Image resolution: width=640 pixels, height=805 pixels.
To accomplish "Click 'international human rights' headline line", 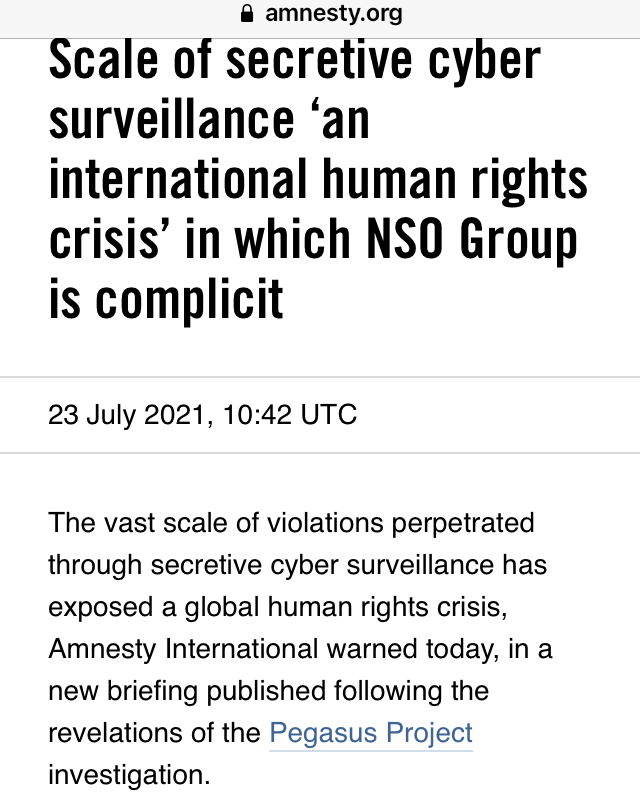I will click(318, 179).
